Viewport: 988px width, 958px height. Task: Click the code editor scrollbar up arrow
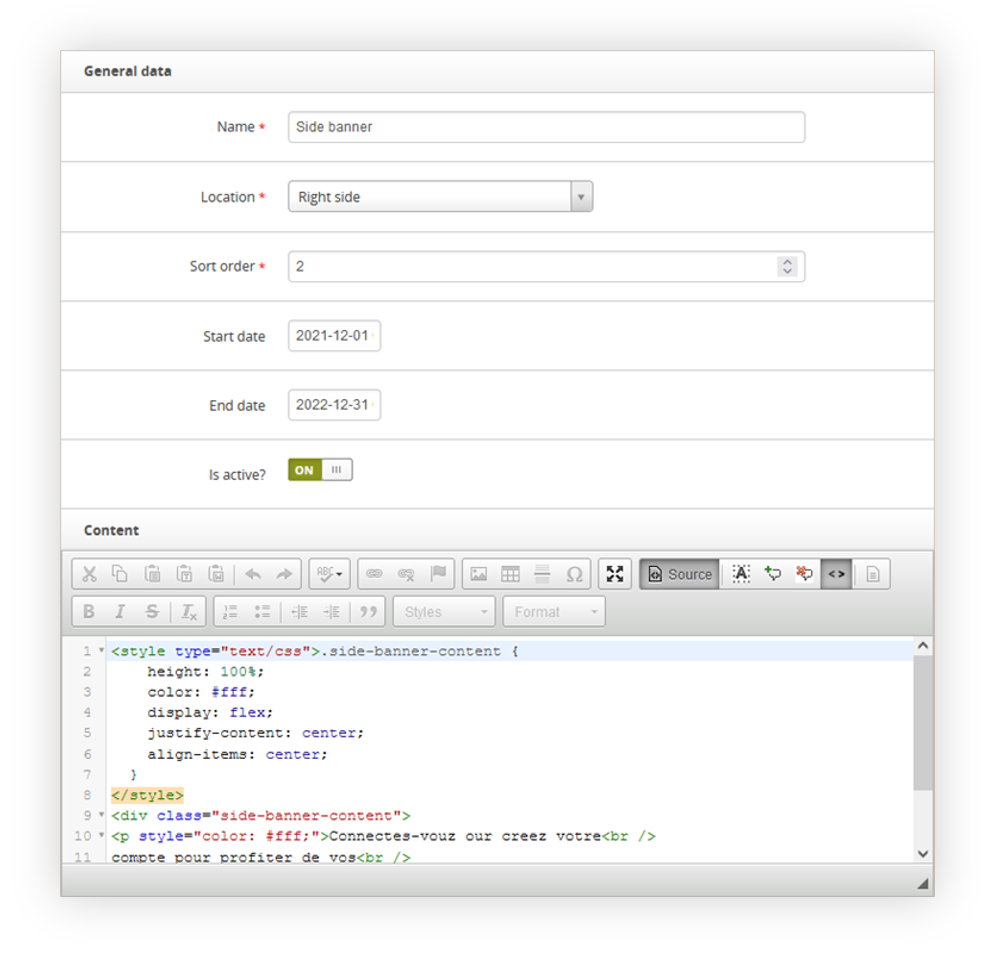point(923,645)
